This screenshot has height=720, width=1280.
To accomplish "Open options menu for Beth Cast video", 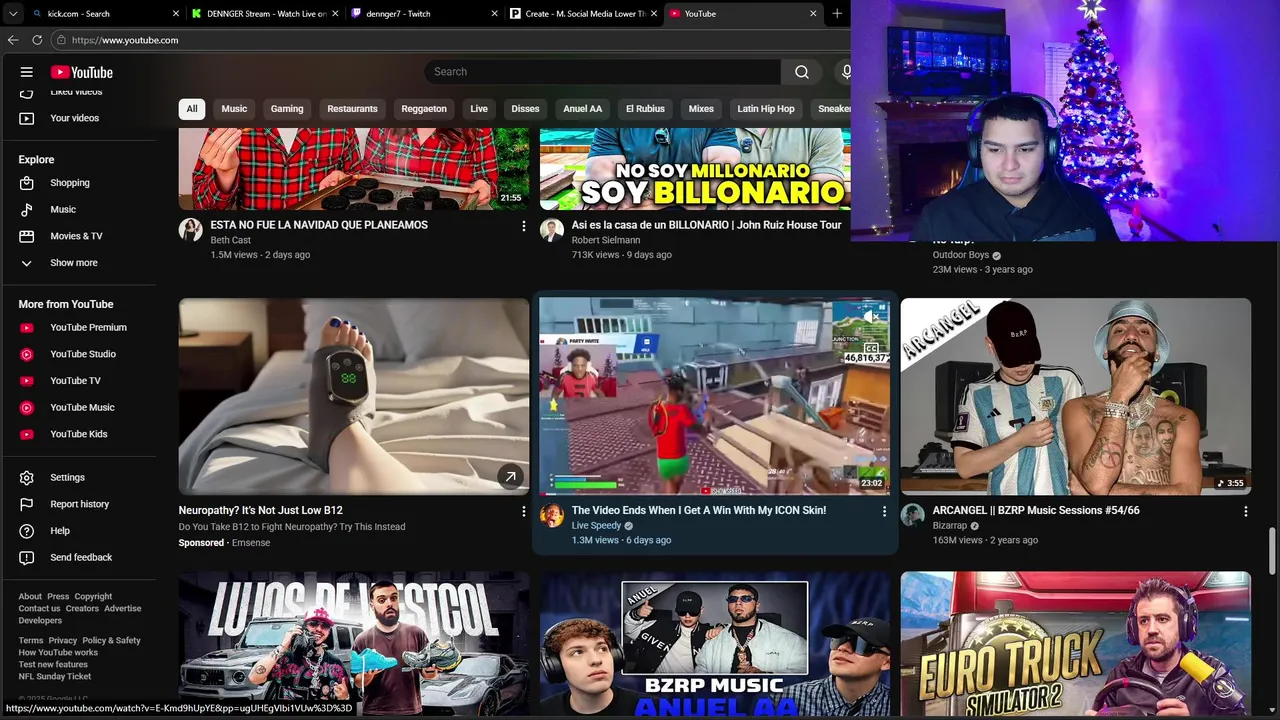I will click(523, 227).
